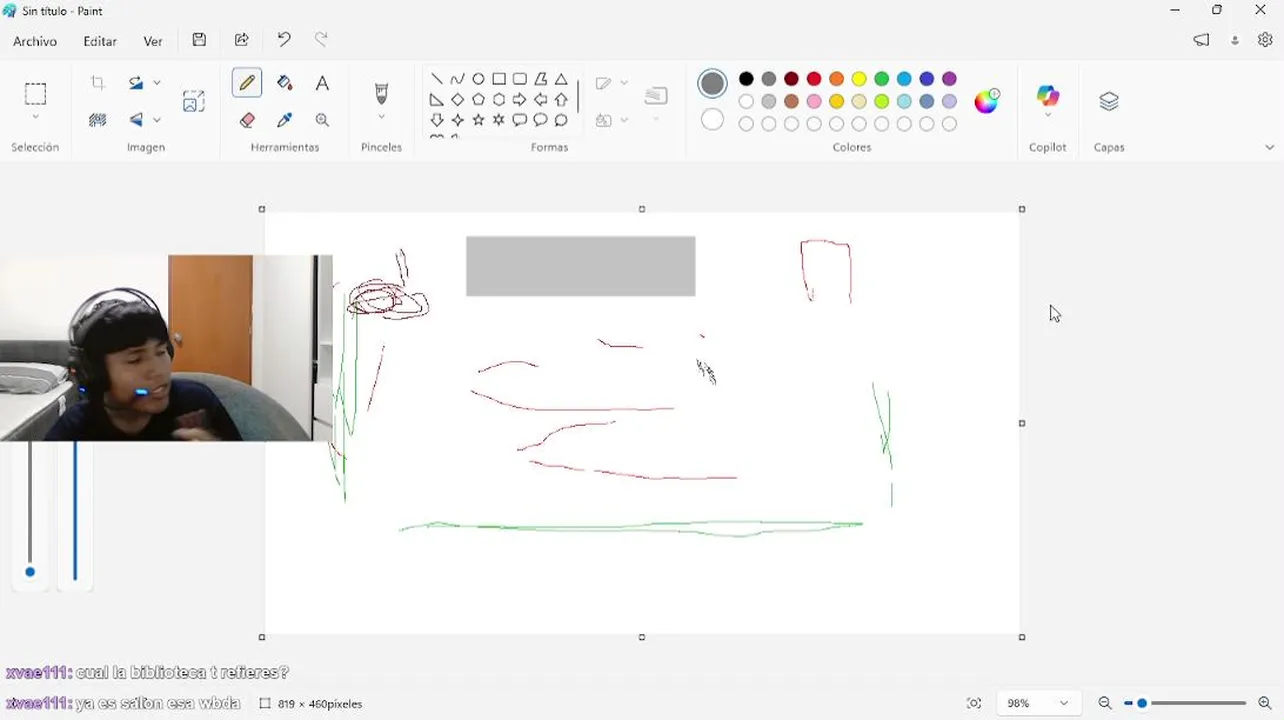
Task: Open Paint settings gear
Action: click(1265, 40)
